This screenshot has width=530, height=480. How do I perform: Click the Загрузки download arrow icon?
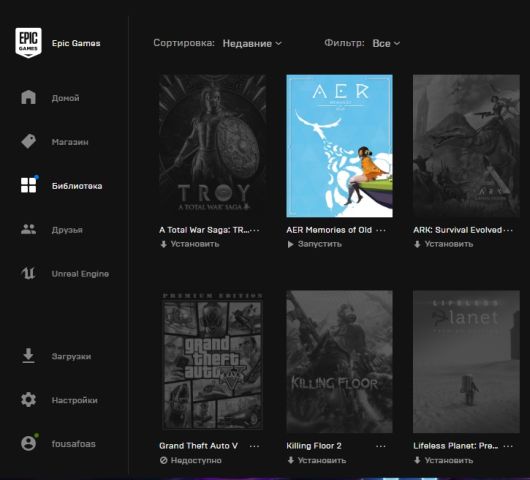click(x=28, y=356)
